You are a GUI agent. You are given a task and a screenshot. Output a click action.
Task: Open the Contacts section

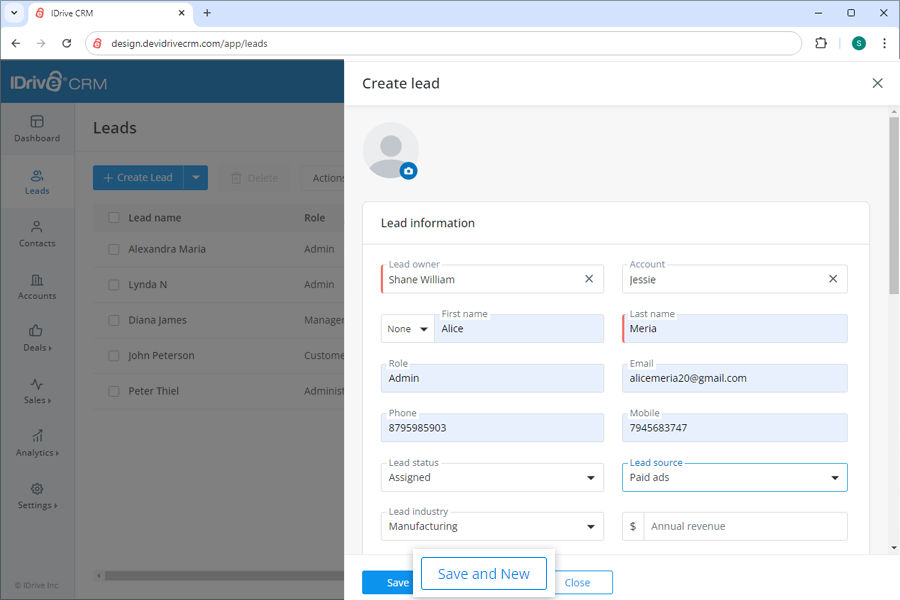click(37, 234)
